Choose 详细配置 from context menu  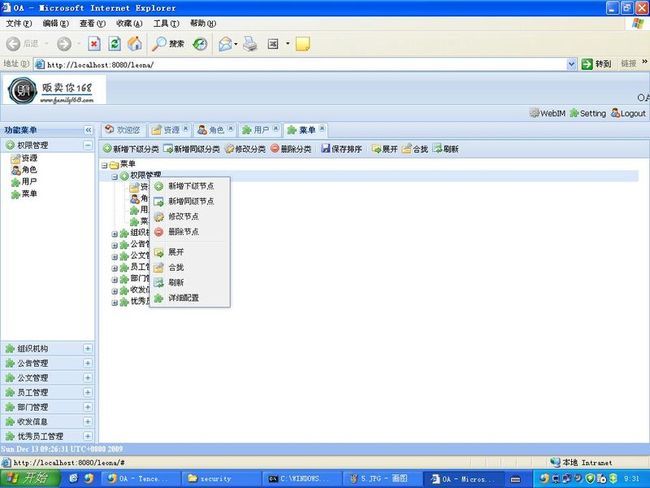click(189, 298)
